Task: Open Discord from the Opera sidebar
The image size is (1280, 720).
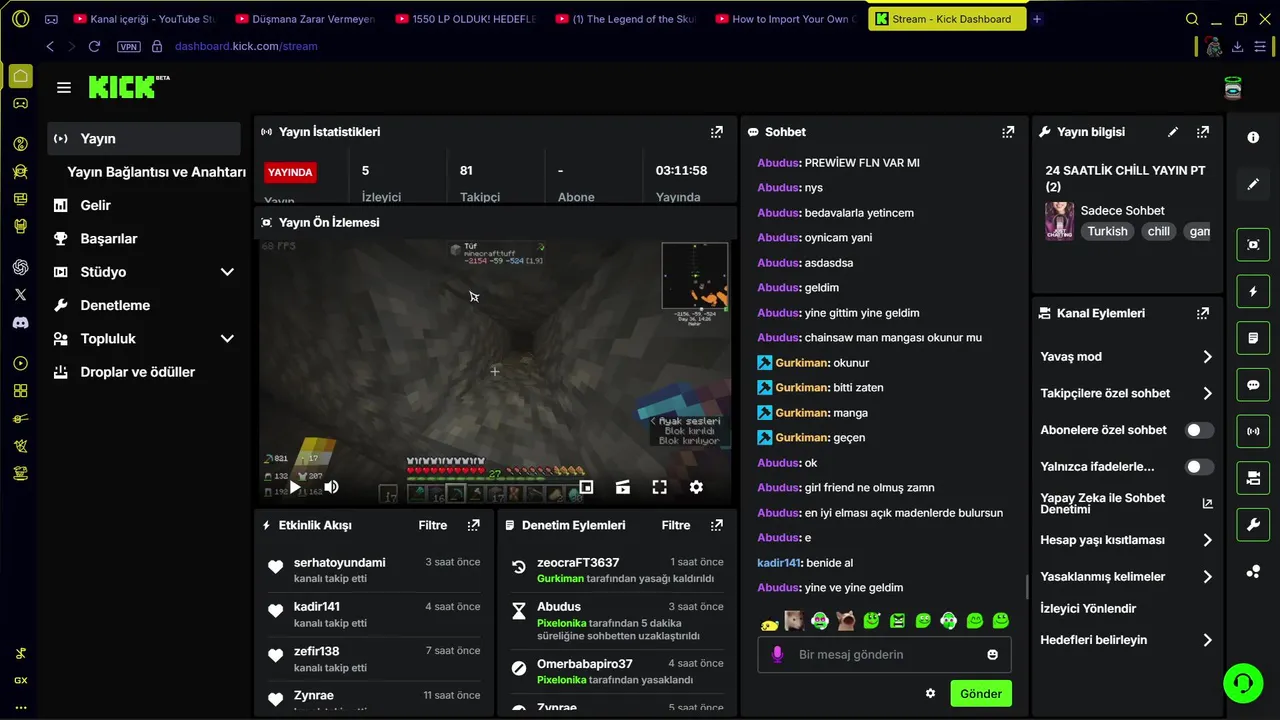Action: pos(20,323)
